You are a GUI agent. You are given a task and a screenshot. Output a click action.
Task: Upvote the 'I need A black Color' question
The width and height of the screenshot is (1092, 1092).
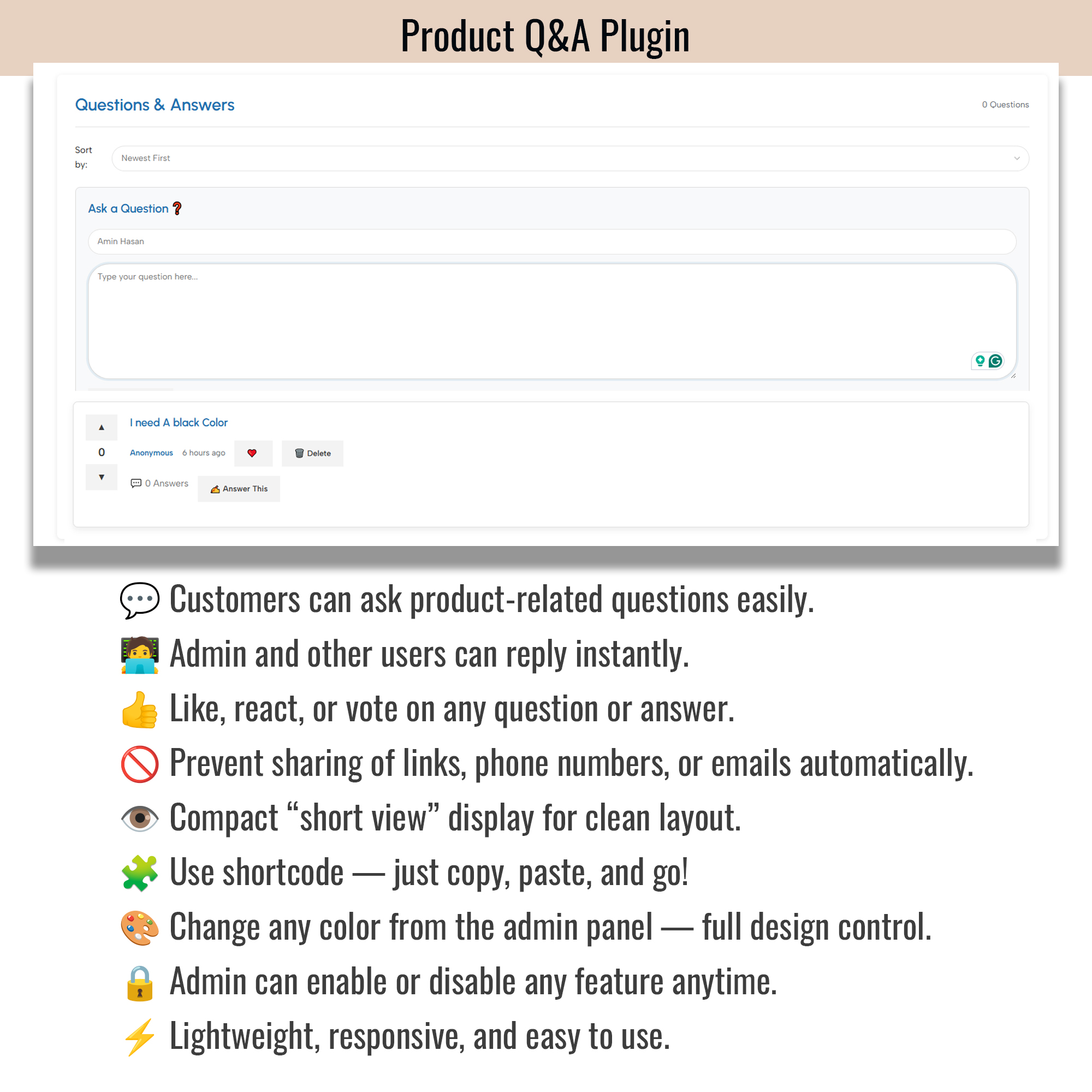tap(102, 428)
